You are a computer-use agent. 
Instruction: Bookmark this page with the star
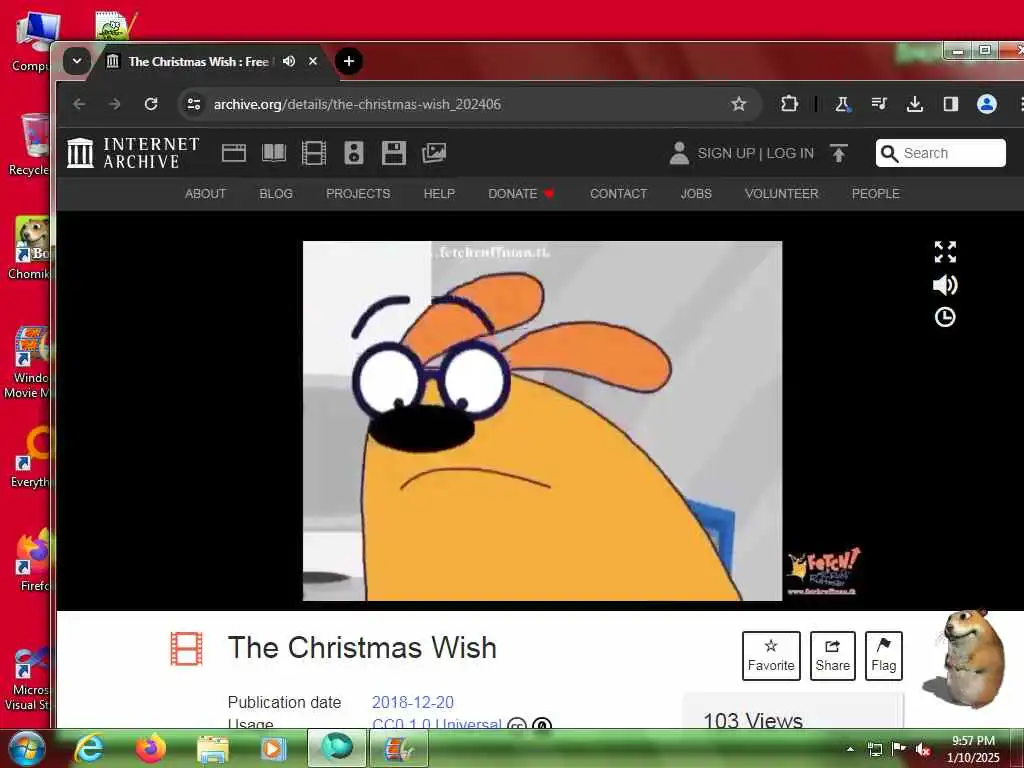[739, 104]
